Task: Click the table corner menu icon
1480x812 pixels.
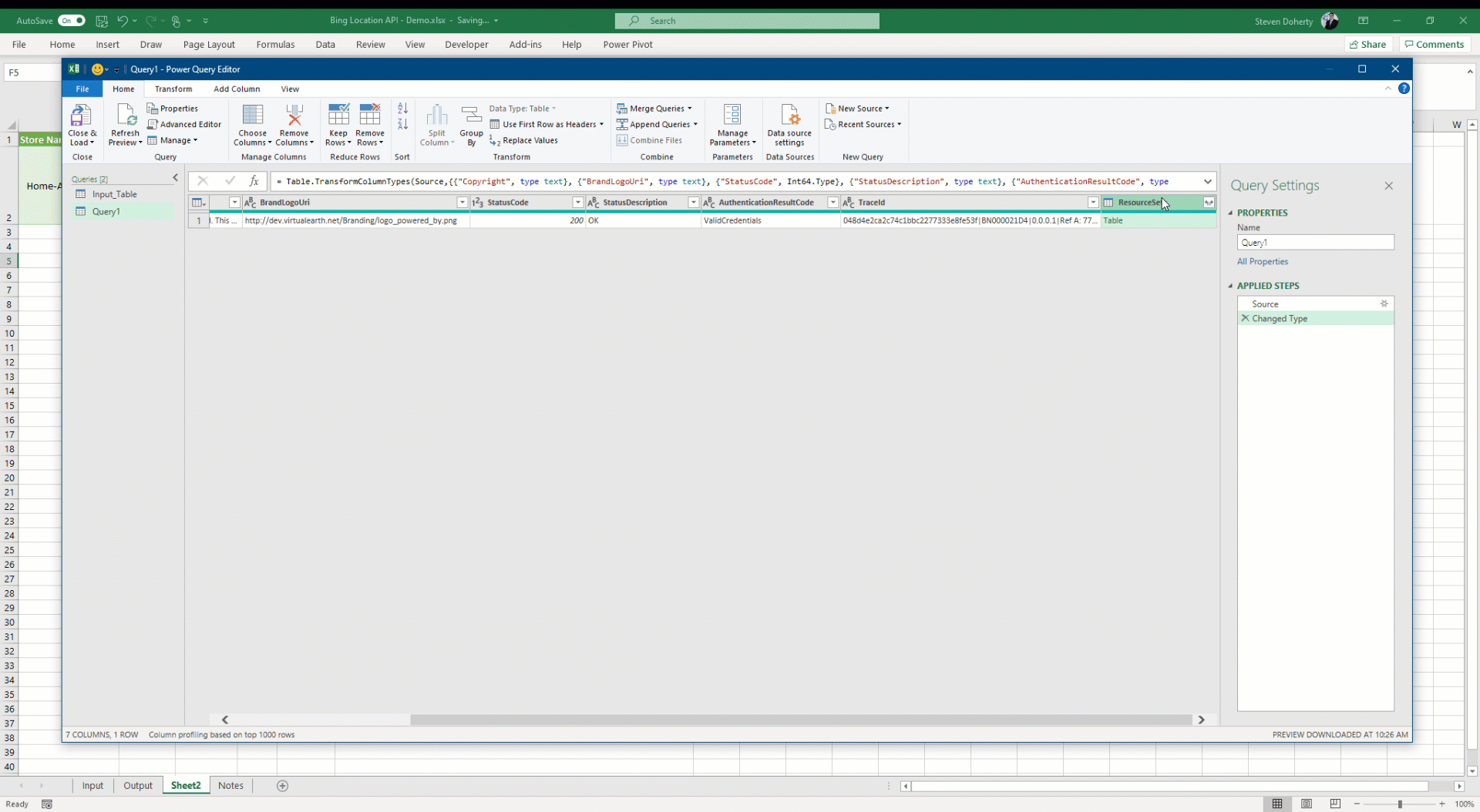Action: 198,203
